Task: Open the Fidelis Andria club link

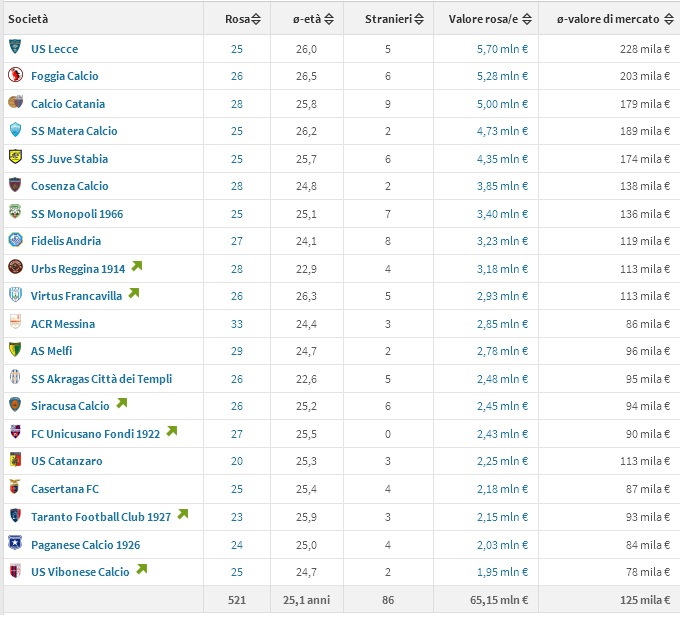Action: (66, 241)
